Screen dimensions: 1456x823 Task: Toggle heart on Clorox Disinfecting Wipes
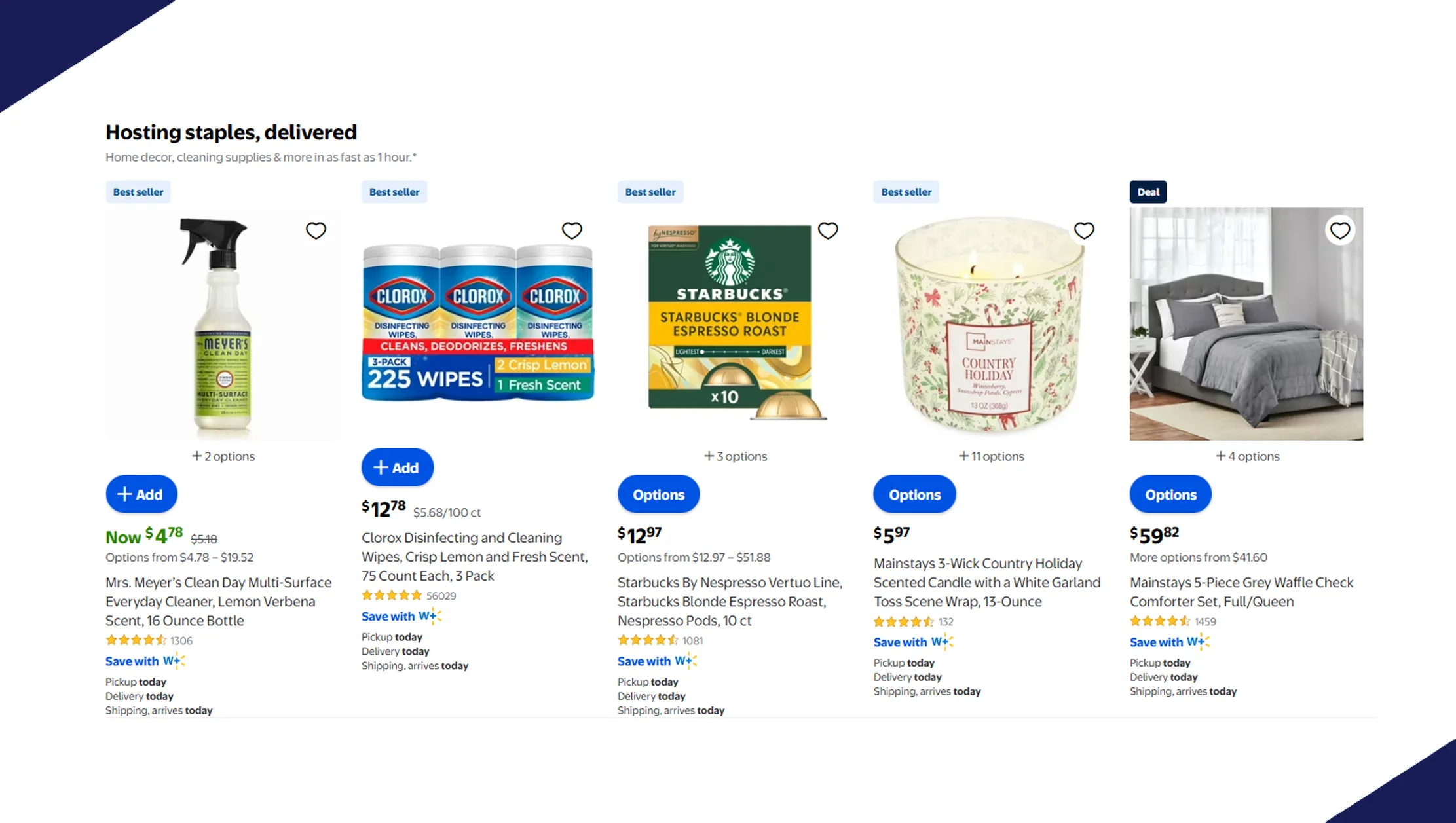pyautogui.click(x=572, y=230)
